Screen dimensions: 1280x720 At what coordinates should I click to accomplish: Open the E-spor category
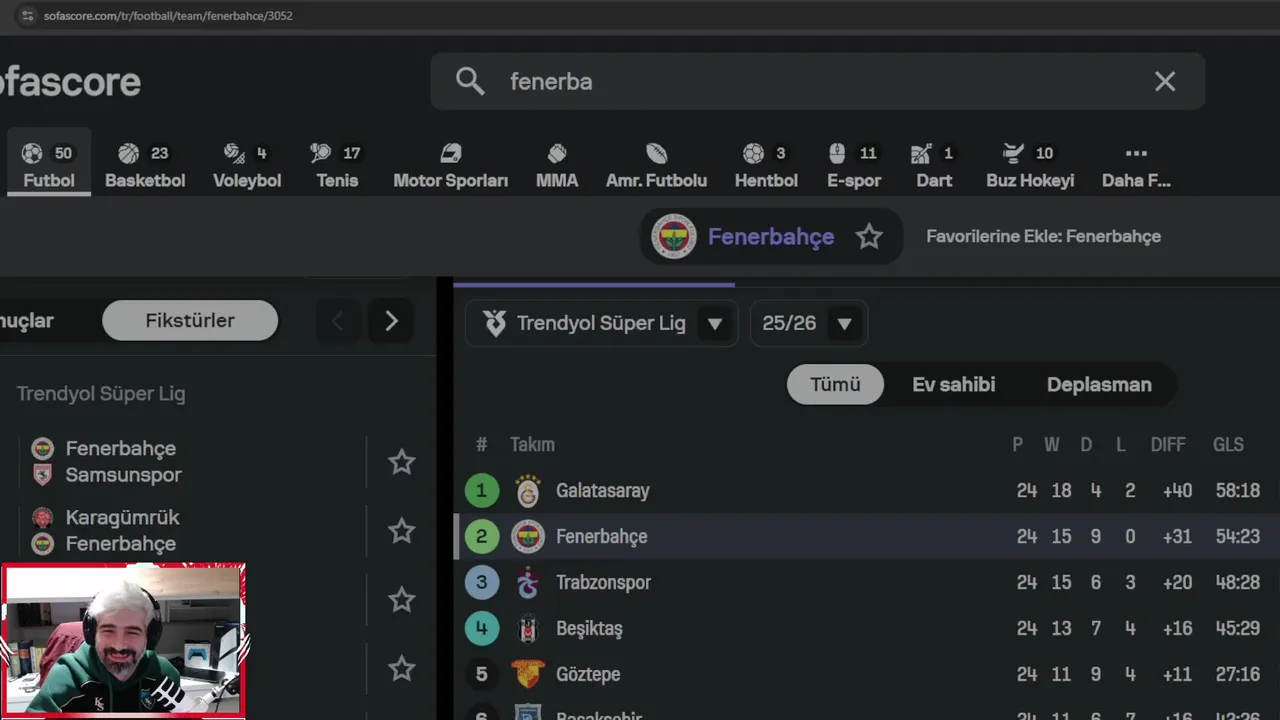click(x=854, y=163)
